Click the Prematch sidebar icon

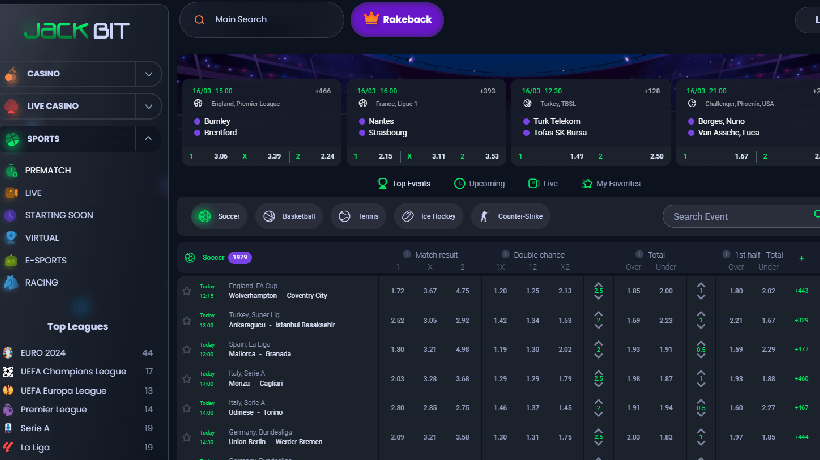pyautogui.click(x=11, y=171)
